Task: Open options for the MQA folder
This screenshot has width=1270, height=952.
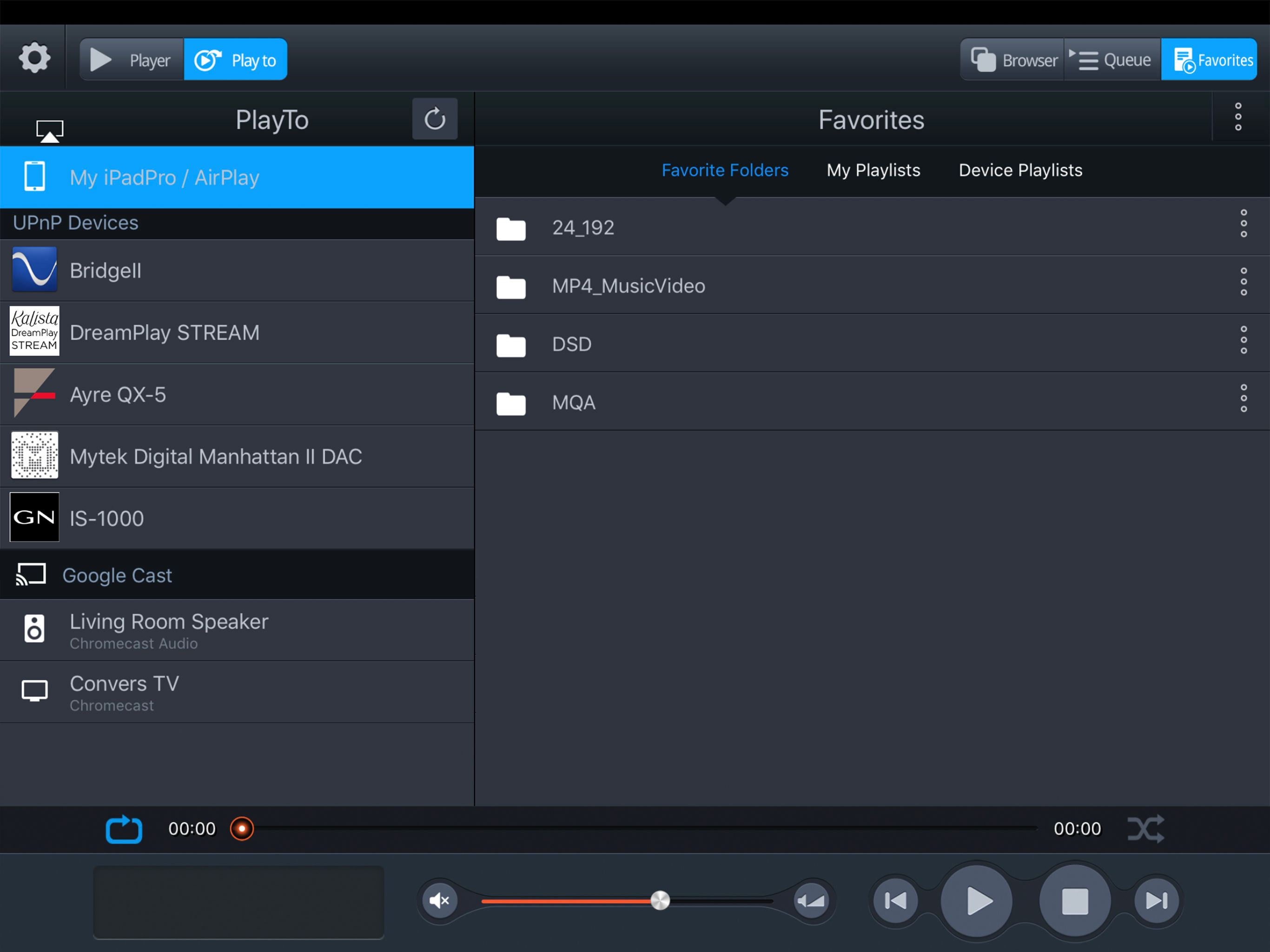Action: (x=1244, y=398)
